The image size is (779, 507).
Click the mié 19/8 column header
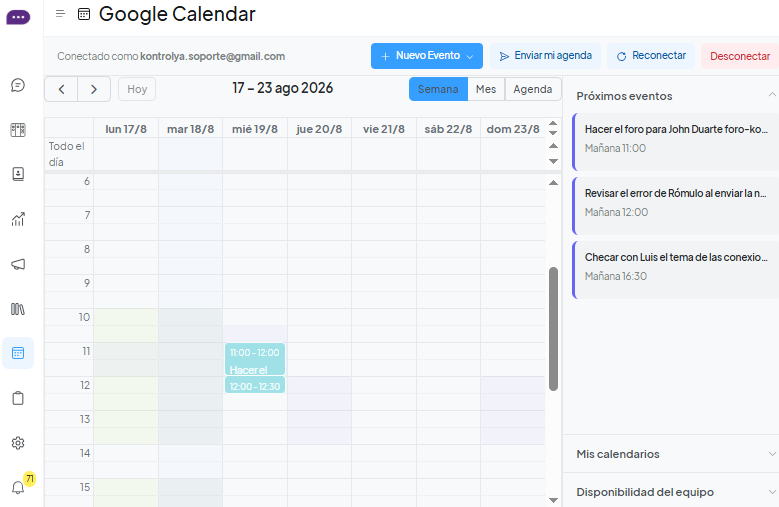click(x=255, y=129)
